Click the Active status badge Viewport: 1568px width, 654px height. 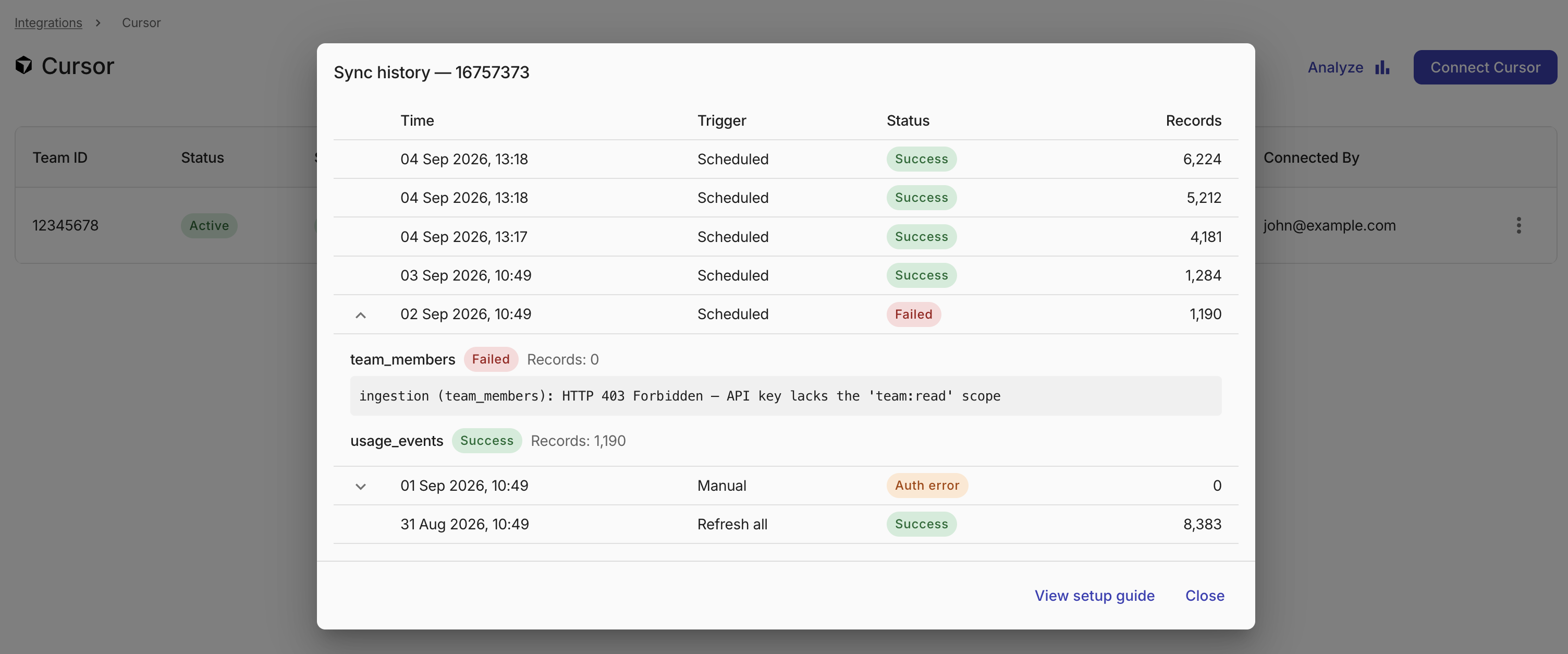pos(209,225)
